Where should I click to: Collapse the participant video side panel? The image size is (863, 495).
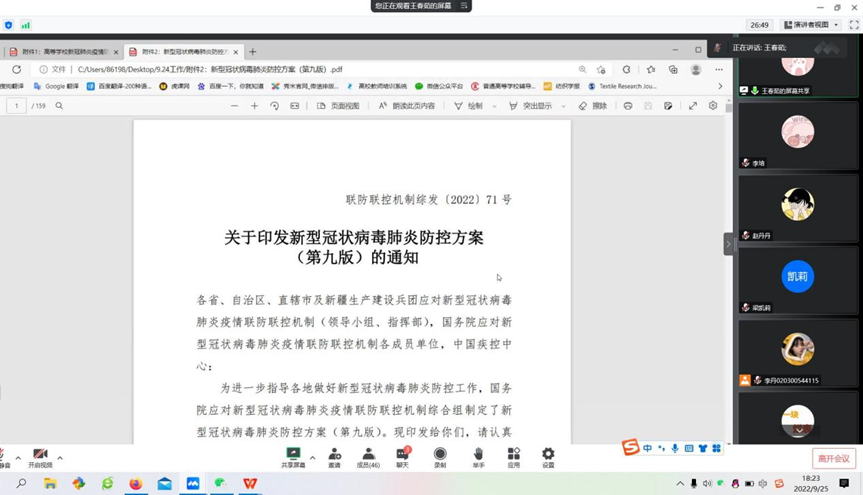point(729,243)
